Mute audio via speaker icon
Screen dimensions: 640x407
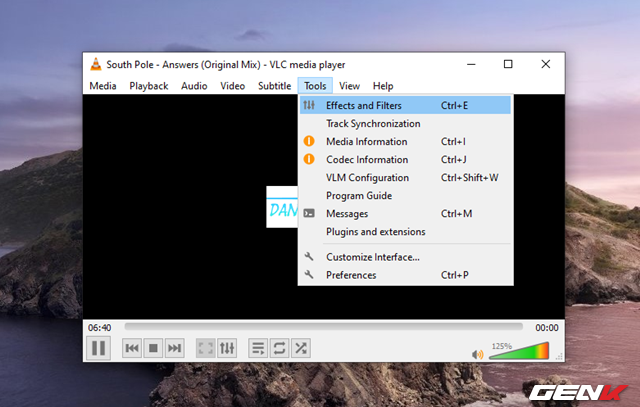coord(477,354)
